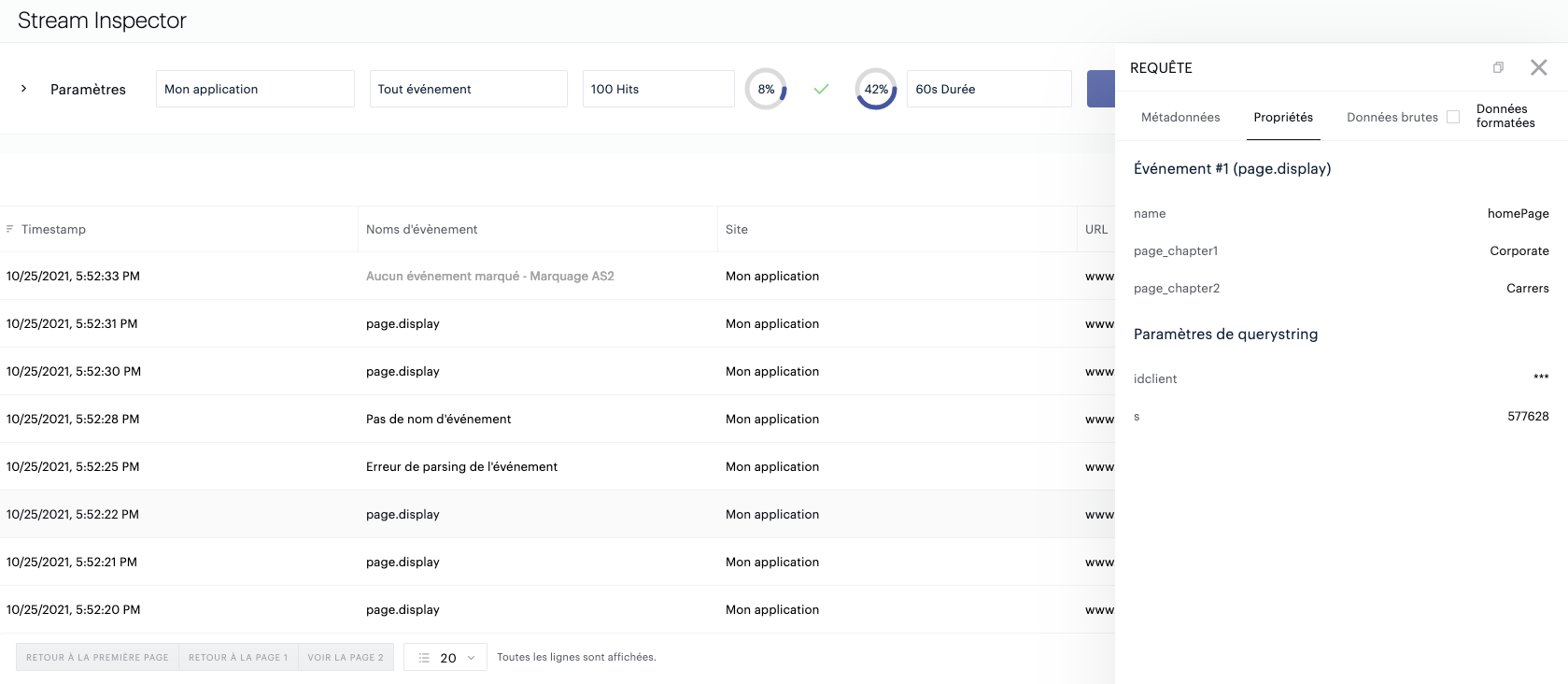Click the copy icon in REQUÊTE panel
This screenshot has height=684, width=1568.
click(x=1498, y=67)
